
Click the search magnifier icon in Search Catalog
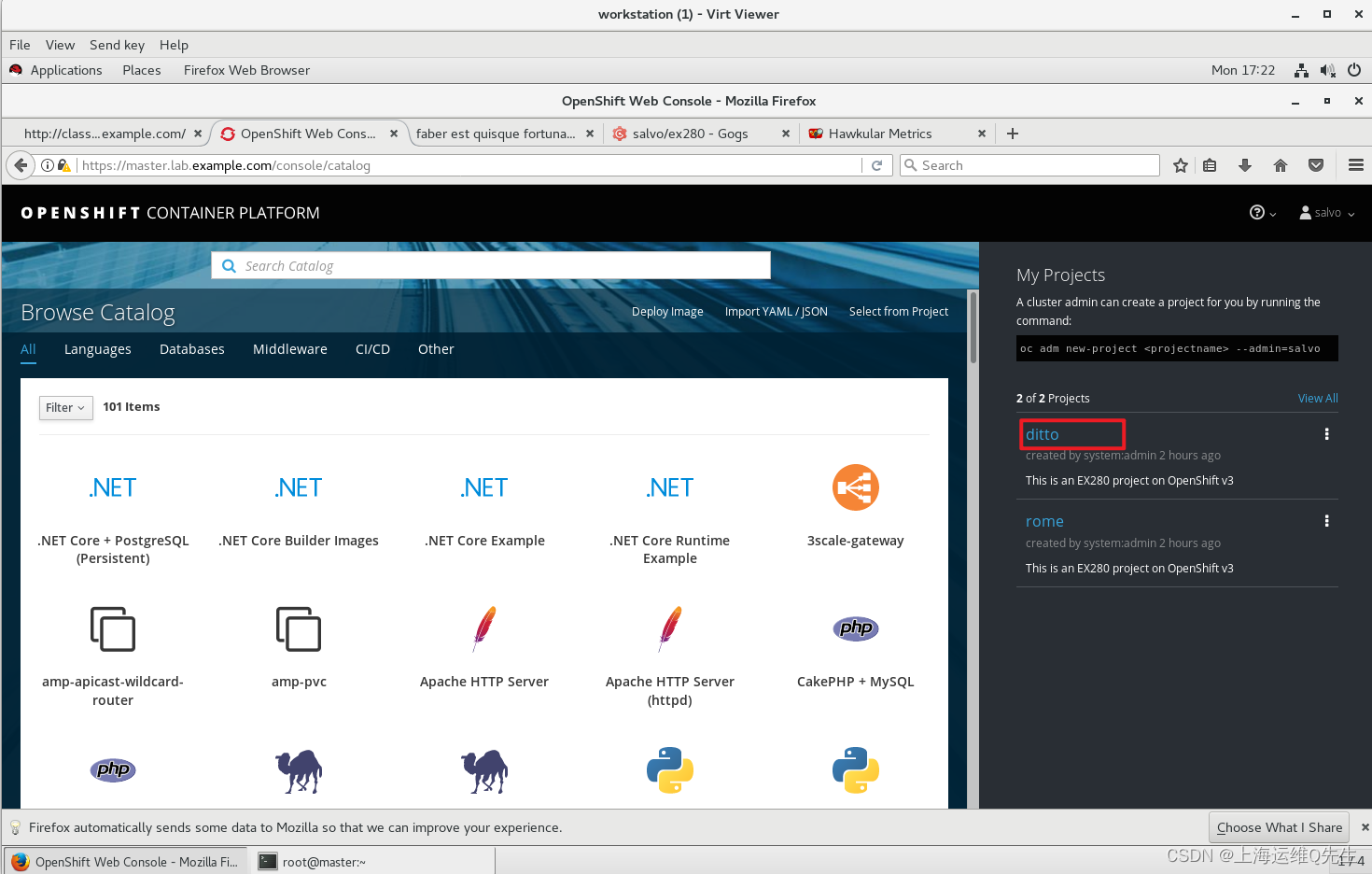[x=229, y=266]
